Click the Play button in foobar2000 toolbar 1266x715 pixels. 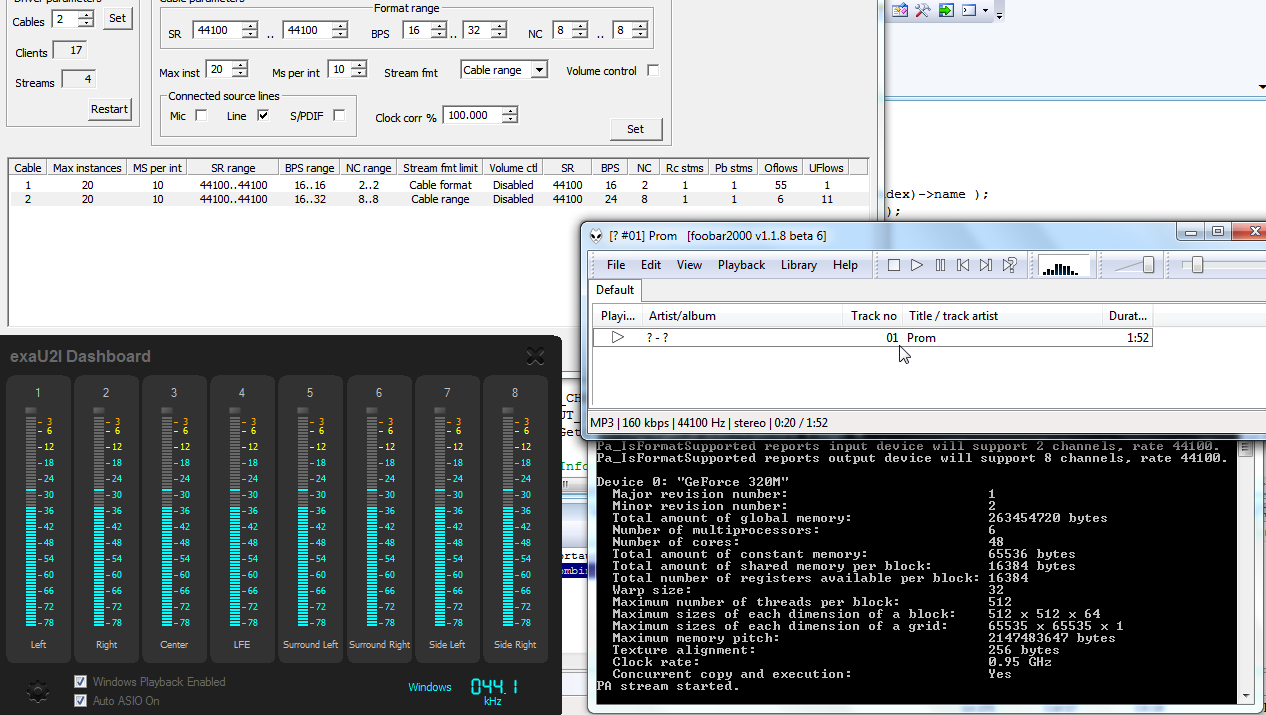[x=917, y=265]
